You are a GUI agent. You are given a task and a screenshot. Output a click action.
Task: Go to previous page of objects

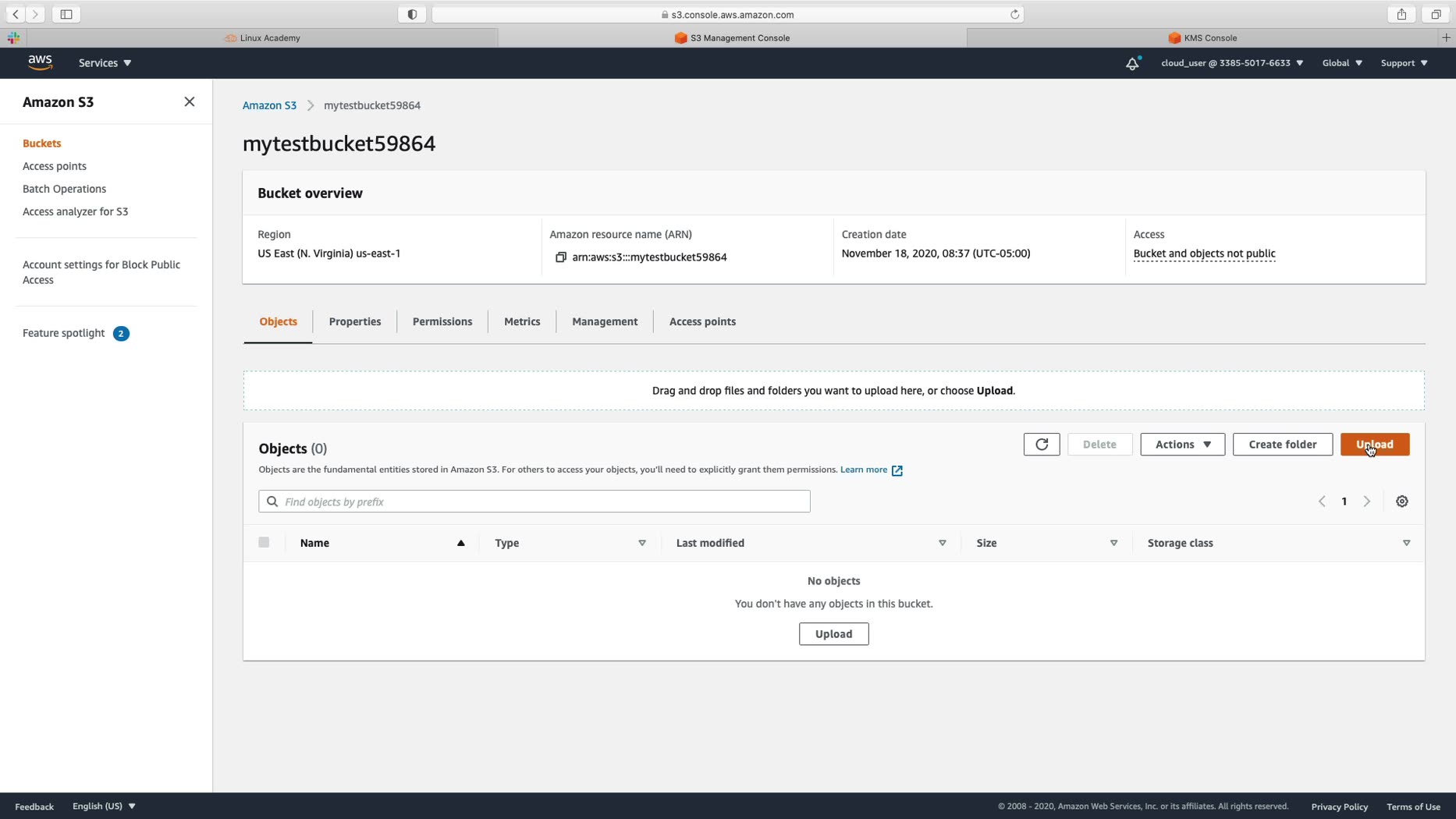pyautogui.click(x=1322, y=502)
